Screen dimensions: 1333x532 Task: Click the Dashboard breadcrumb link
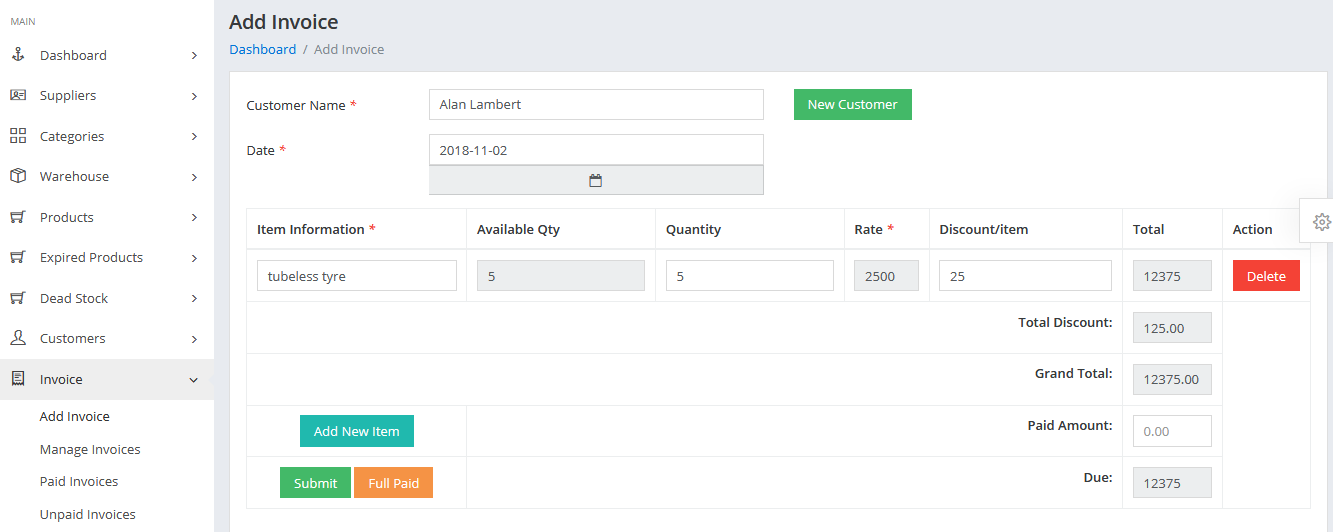[262, 49]
